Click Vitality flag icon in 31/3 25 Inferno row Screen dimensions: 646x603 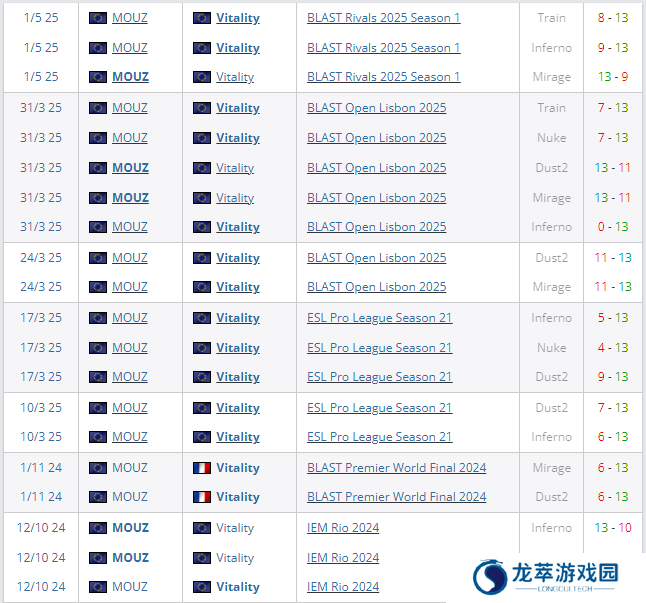(x=202, y=227)
